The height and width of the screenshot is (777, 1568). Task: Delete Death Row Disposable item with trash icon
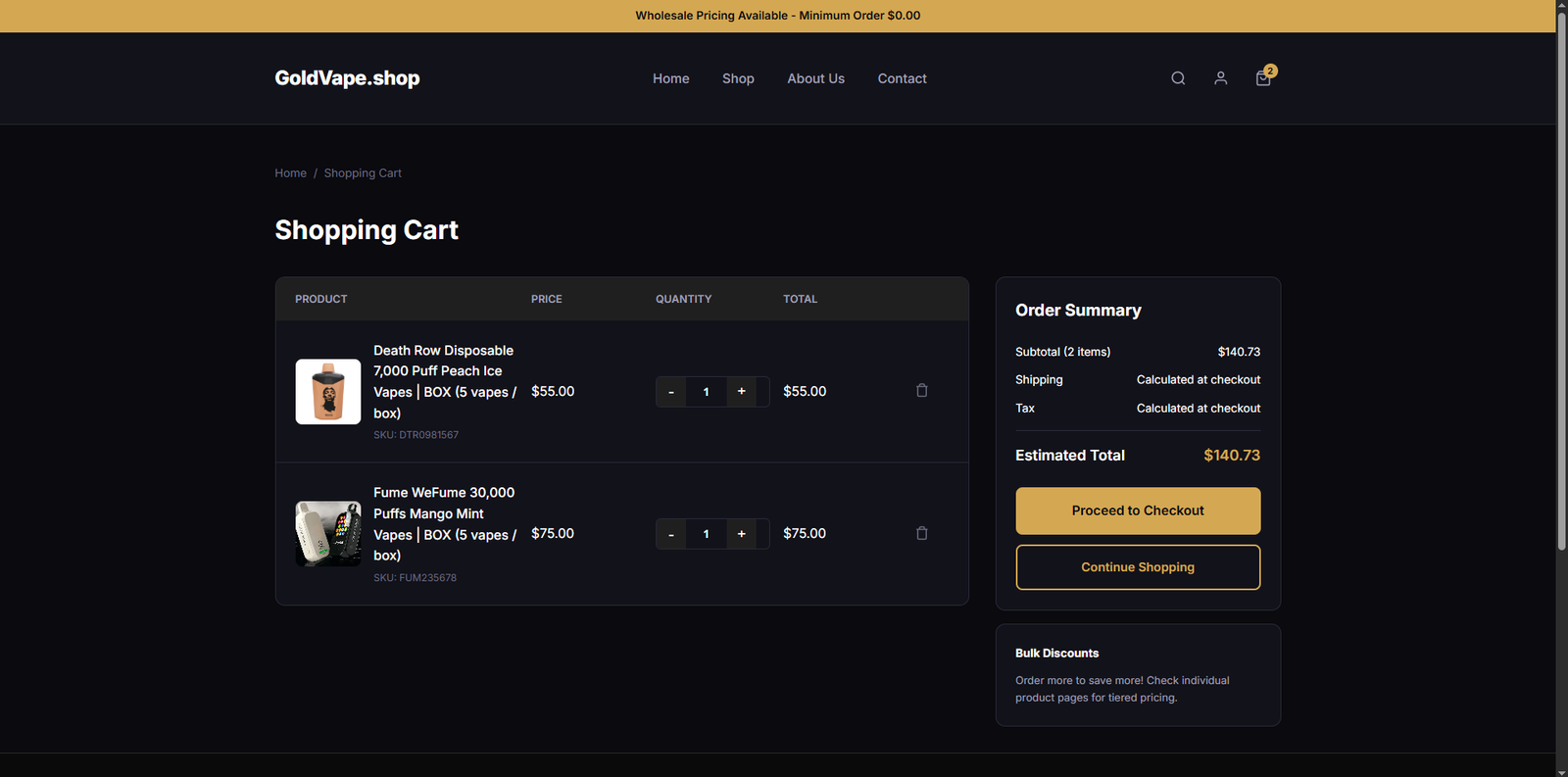pyautogui.click(x=921, y=391)
